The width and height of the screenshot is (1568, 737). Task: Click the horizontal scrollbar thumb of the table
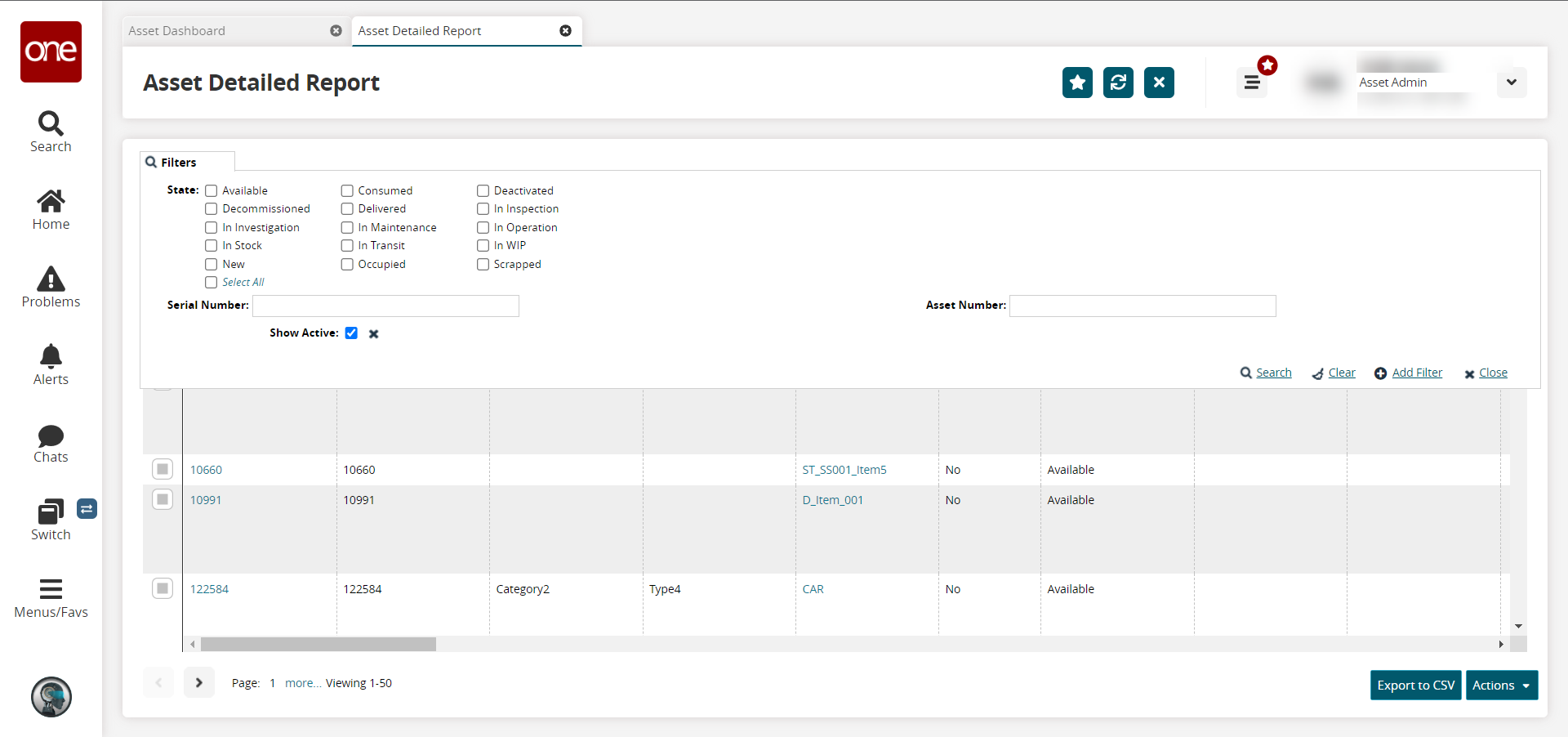[318, 645]
